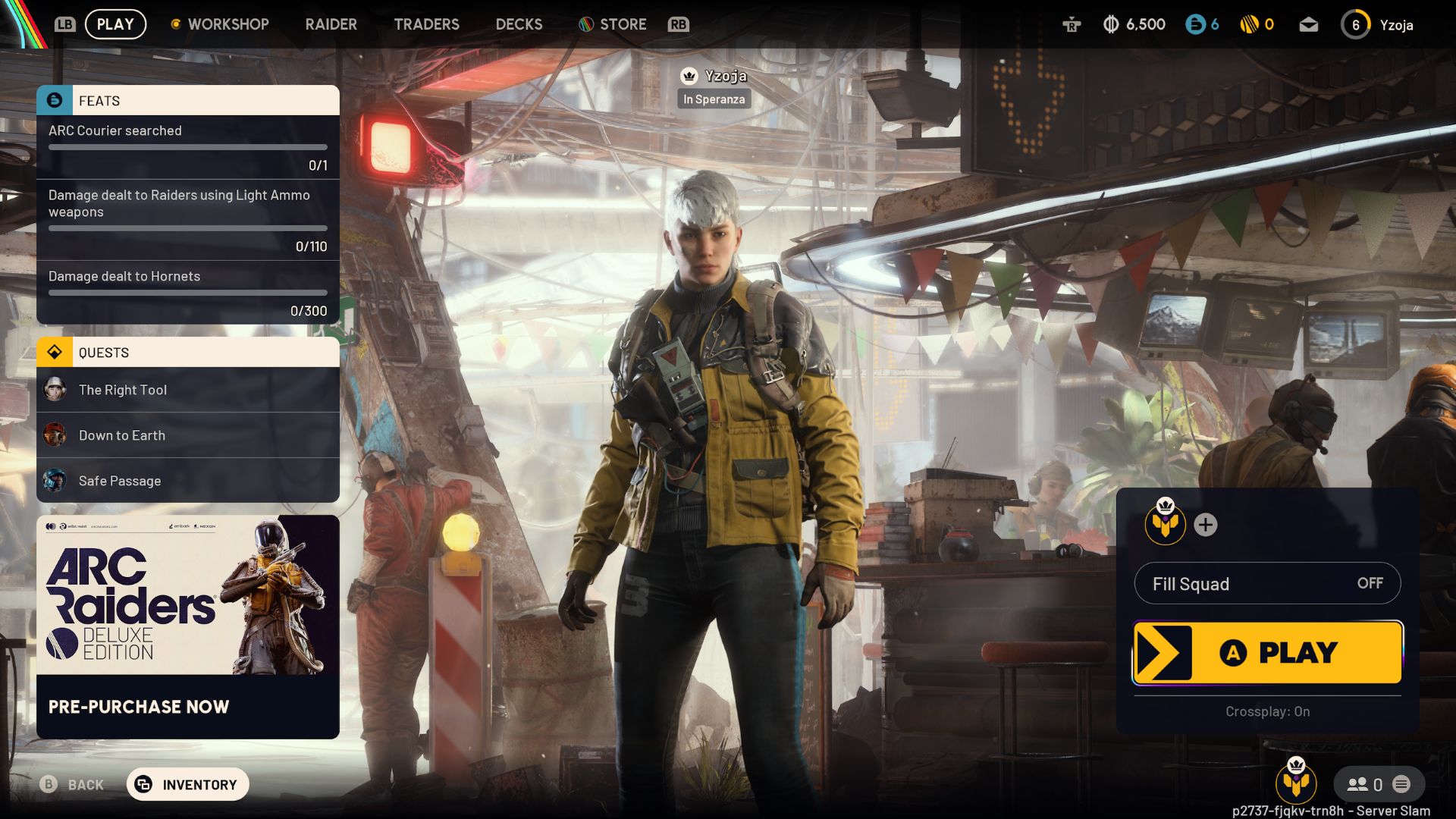Click the yellow striped currency icon
The image size is (1456, 819).
pos(1249,24)
